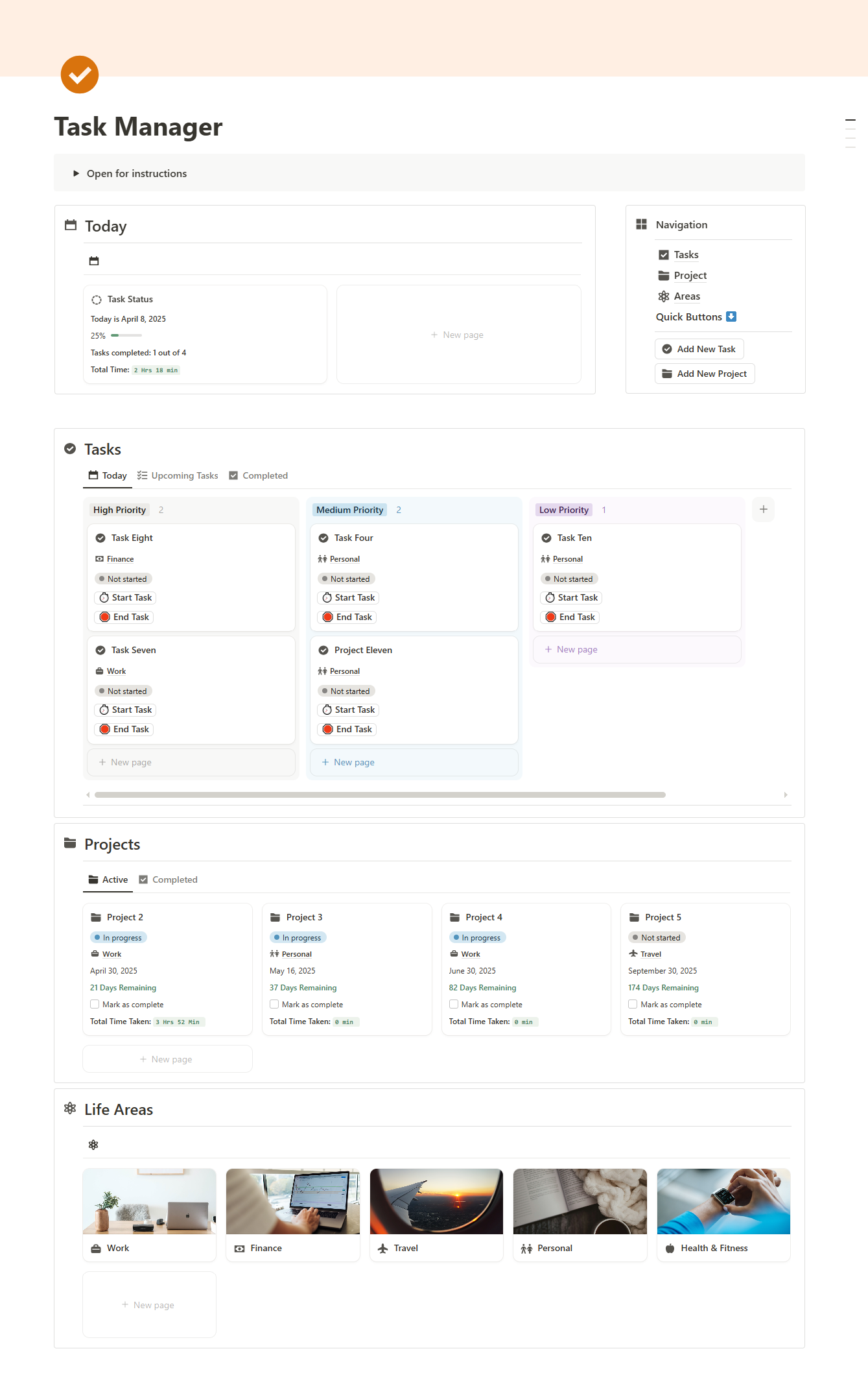Click the flower icon beside Life Areas heading
Viewport: 868px width, 1375px height.
tap(70, 1108)
